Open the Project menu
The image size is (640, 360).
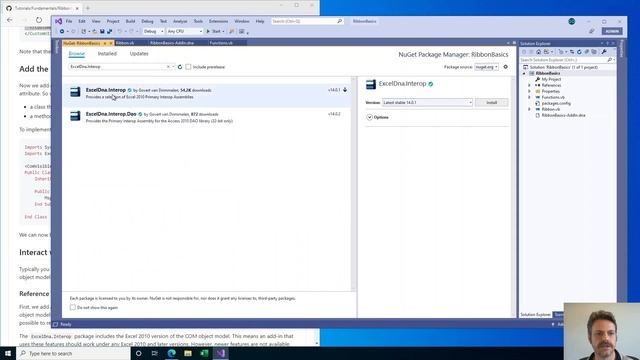pos(113,21)
